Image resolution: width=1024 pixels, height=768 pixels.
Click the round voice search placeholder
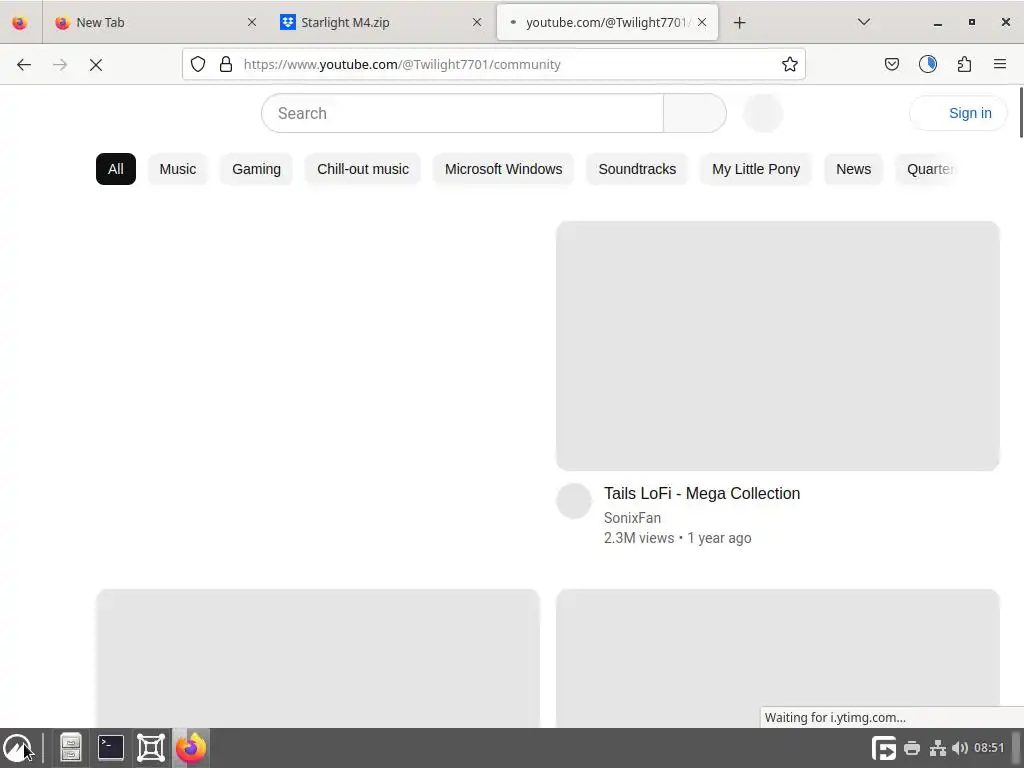click(763, 113)
